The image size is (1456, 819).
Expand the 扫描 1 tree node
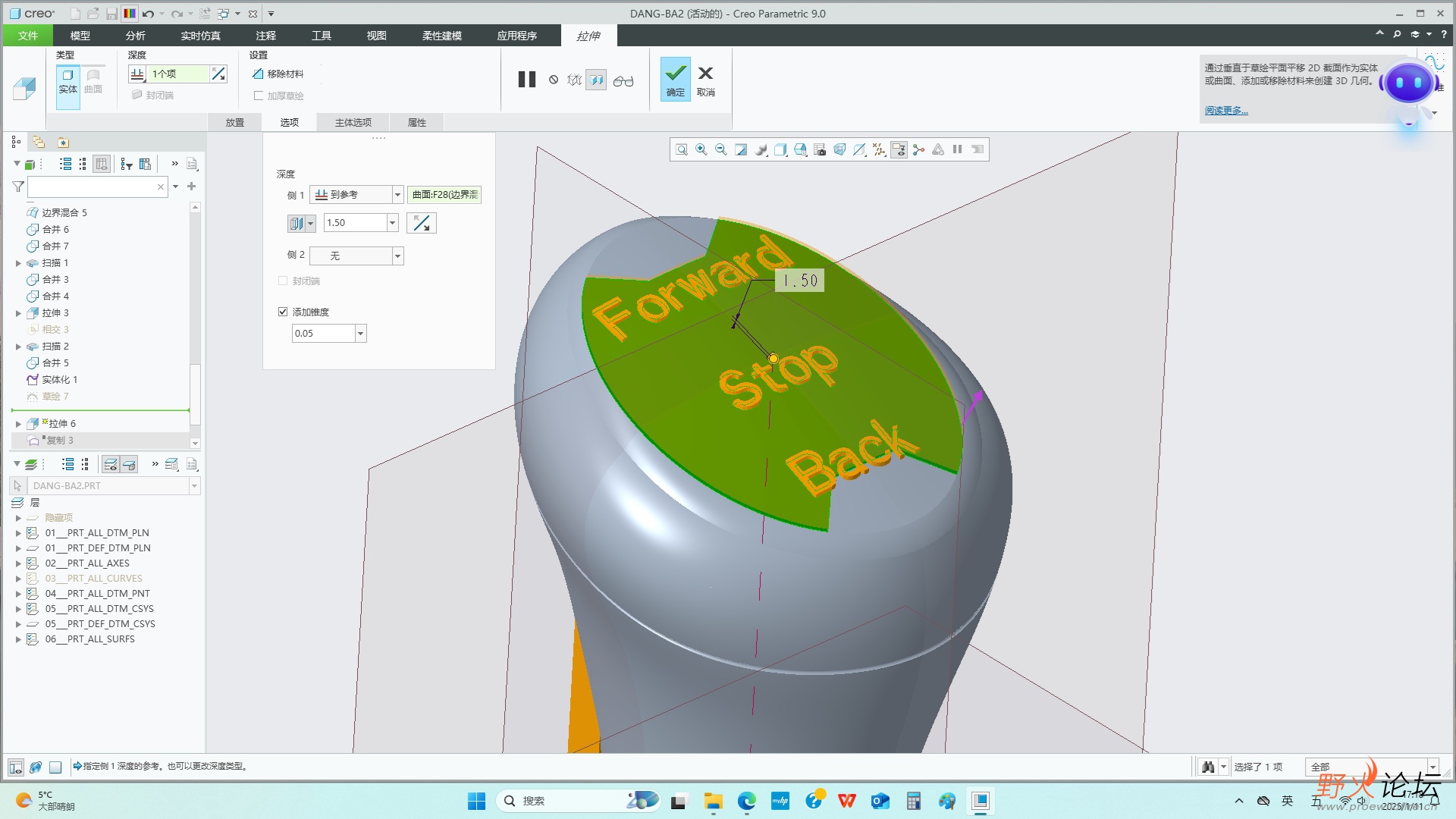point(19,263)
